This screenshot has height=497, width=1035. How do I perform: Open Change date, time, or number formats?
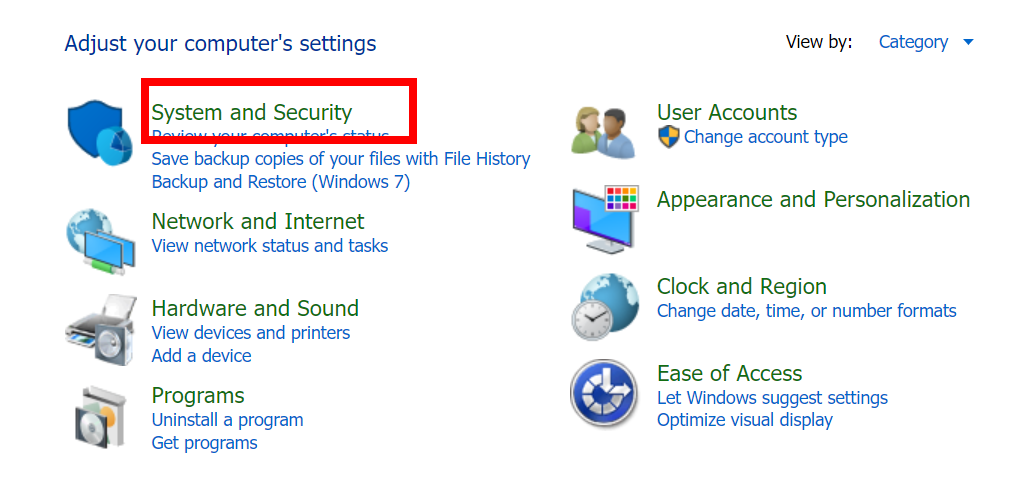(x=806, y=311)
